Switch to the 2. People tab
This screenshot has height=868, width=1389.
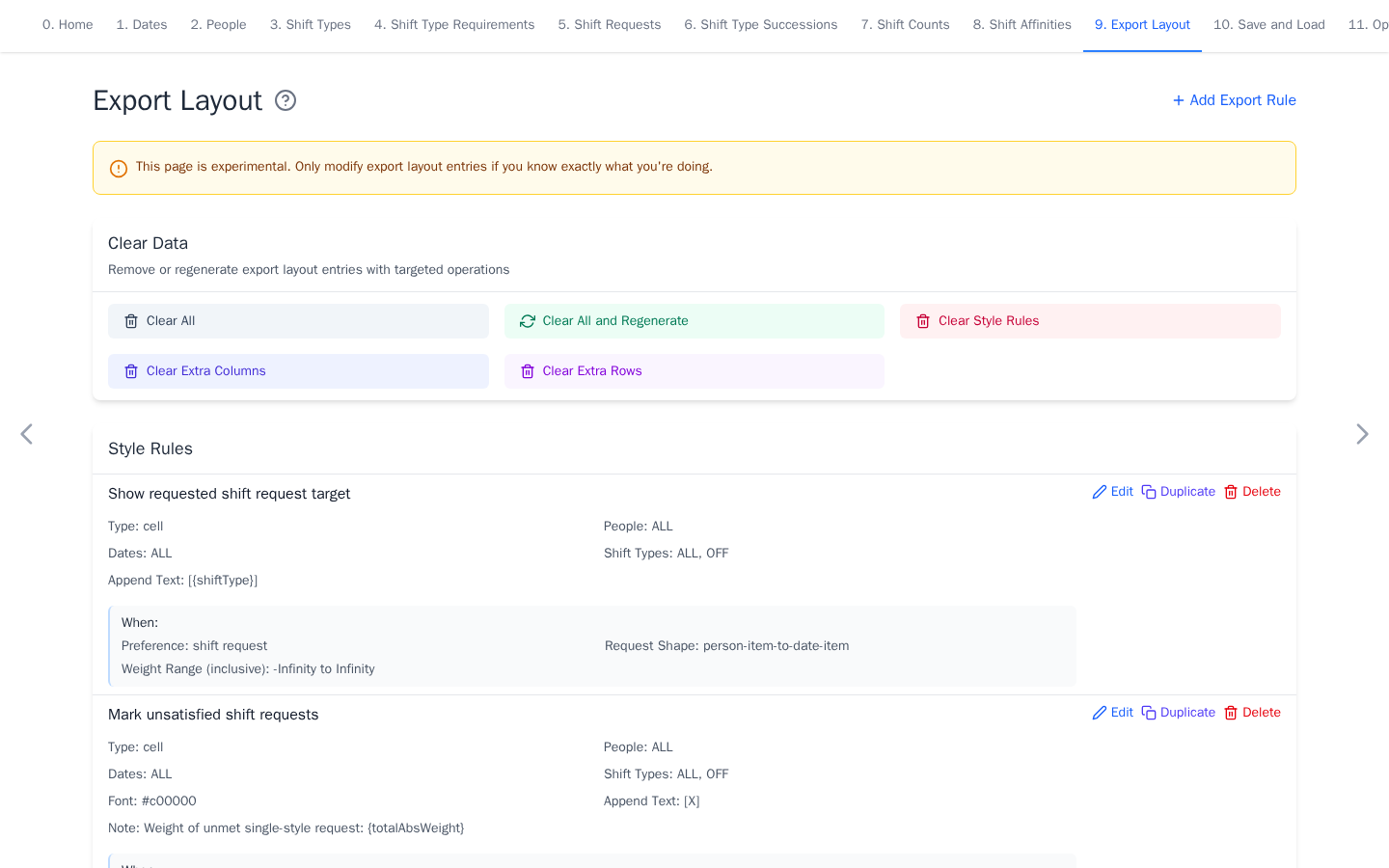point(219,25)
